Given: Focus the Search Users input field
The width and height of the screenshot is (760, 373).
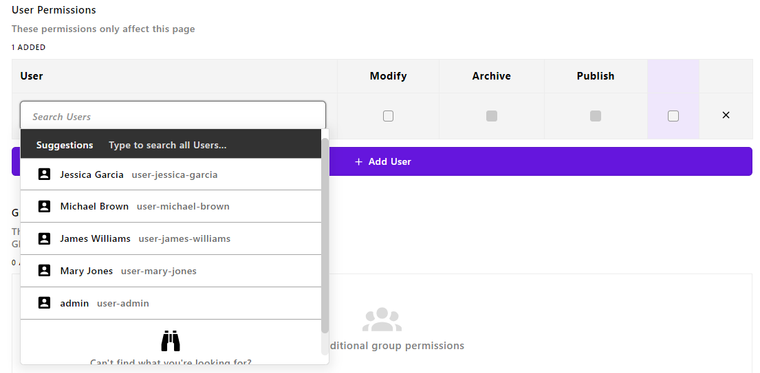Looking at the screenshot, I should [173, 116].
